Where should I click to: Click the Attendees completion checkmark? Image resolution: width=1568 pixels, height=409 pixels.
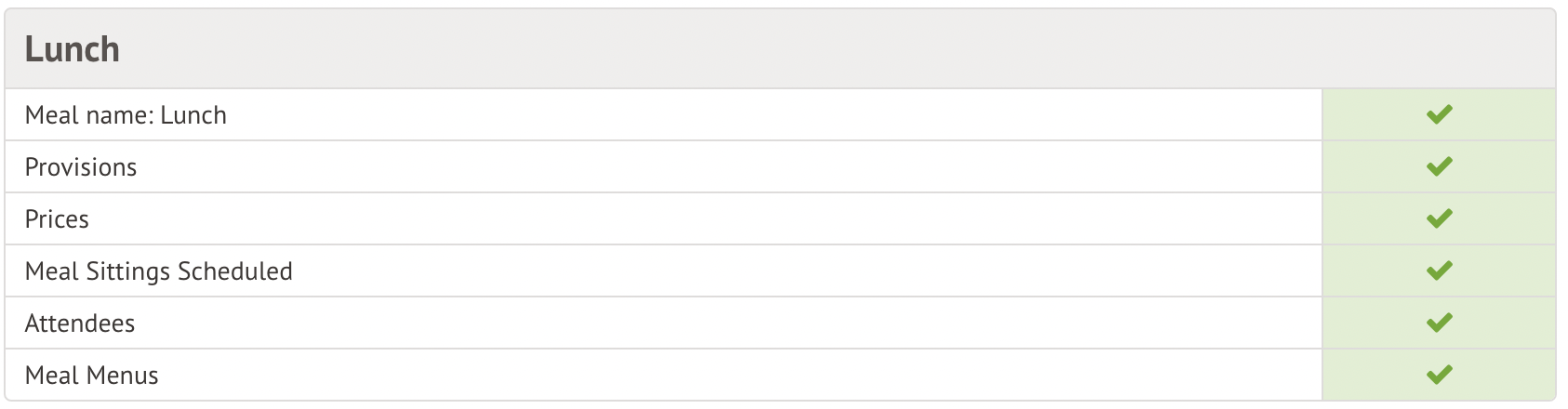pyautogui.click(x=1439, y=323)
